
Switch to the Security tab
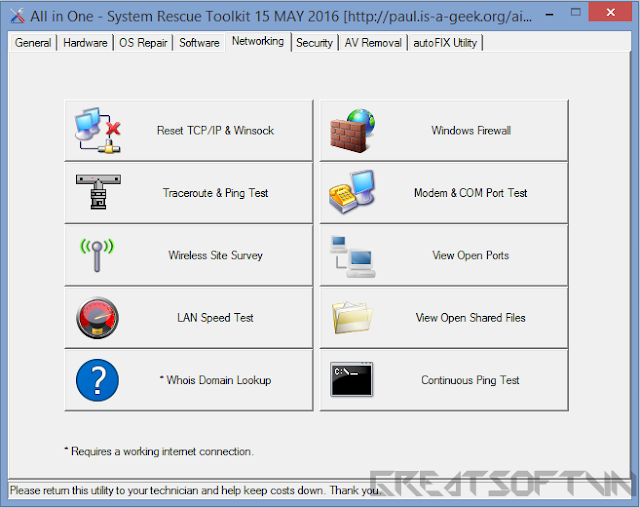(x=314, y=42)
